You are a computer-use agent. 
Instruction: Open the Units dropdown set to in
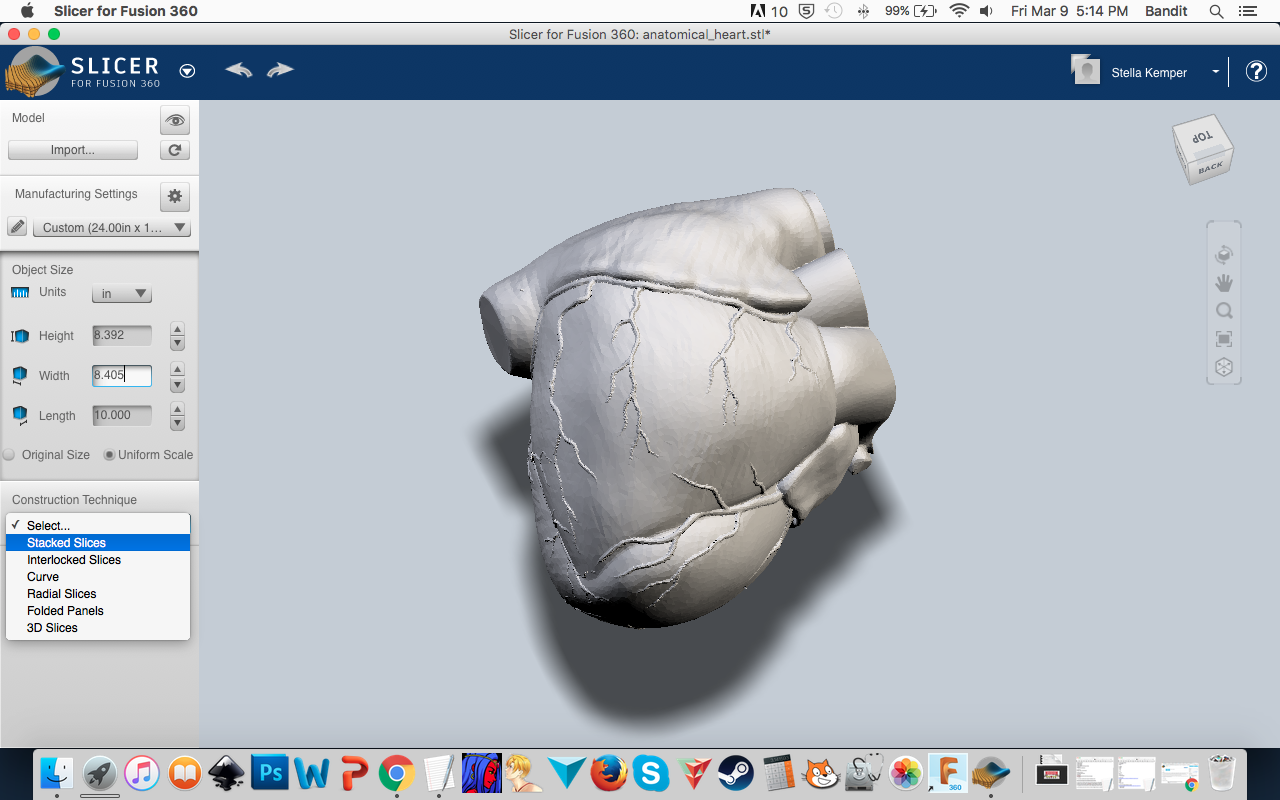(x=122, y=294)
